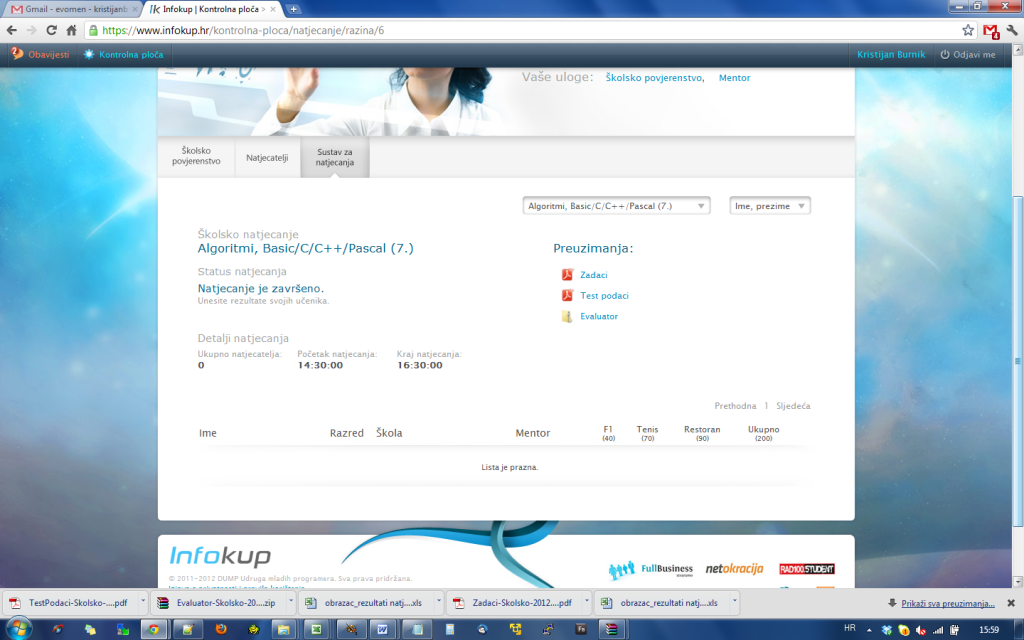Click the Evaluator zip file icon

[x=566, y=316]
